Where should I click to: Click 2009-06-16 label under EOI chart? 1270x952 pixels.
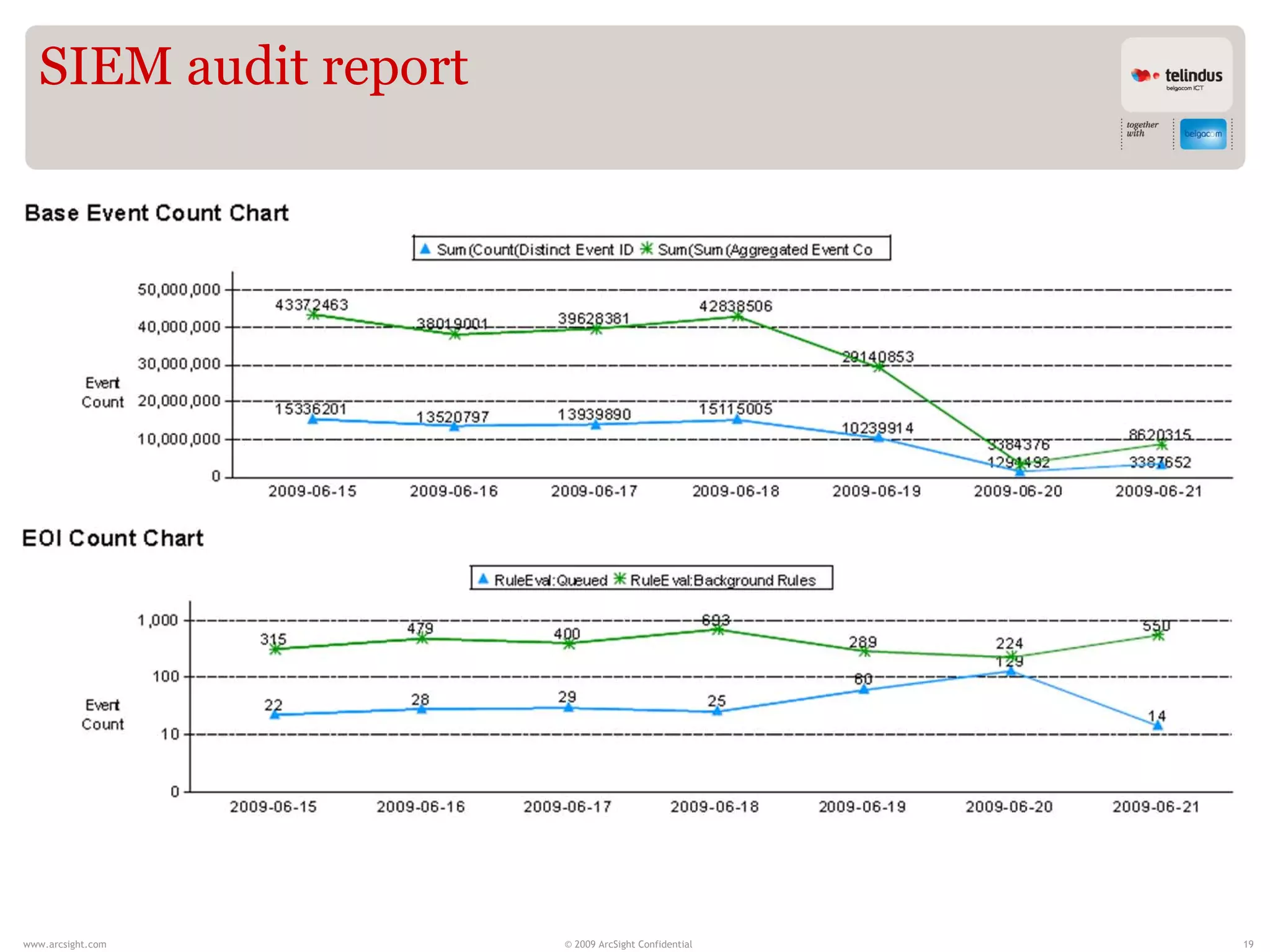[x=421, y=807]
